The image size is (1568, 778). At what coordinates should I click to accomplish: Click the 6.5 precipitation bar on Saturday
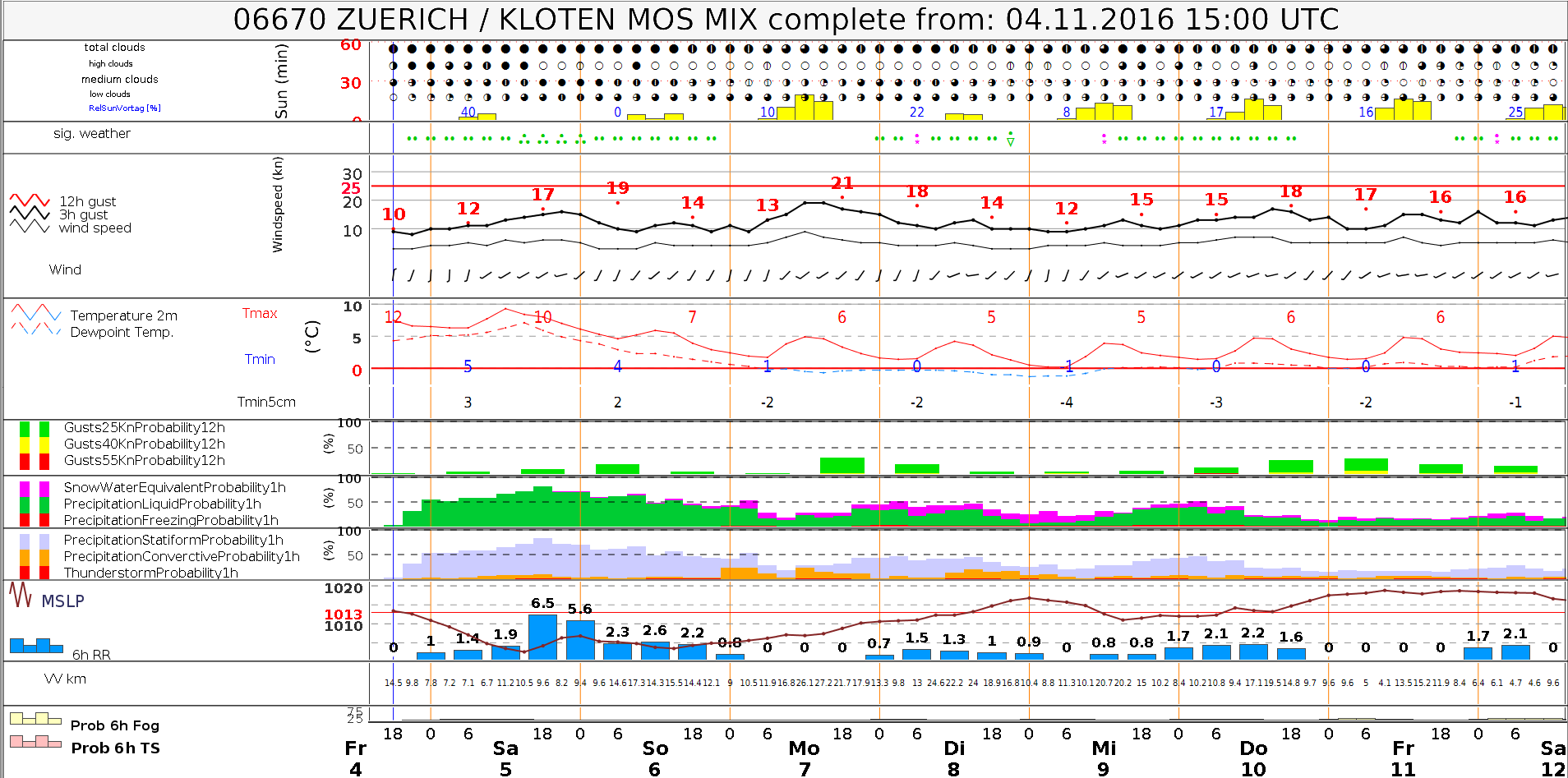click(x=542, y=637)
